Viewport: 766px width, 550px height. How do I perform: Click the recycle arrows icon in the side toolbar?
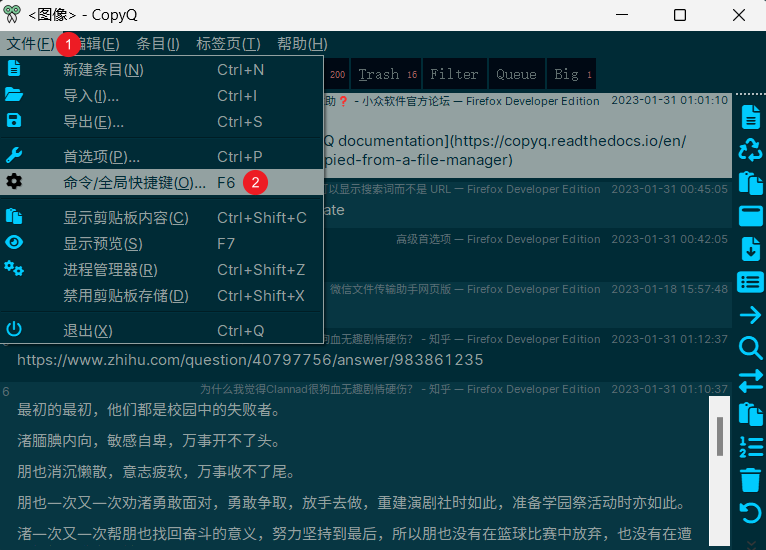pos(750,150)
